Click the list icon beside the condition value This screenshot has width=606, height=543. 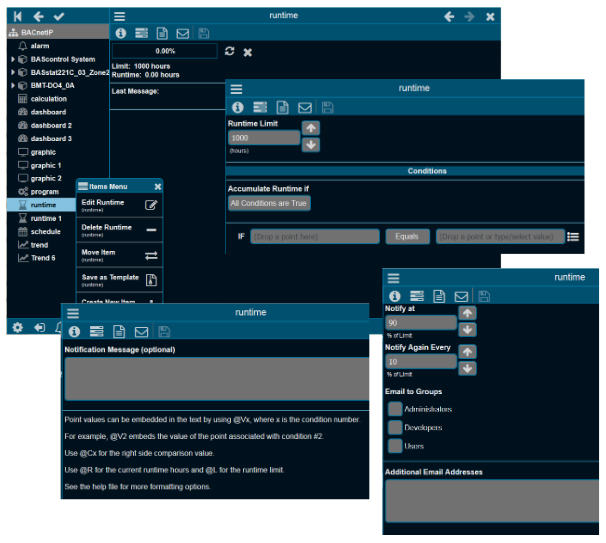pos(573,237)
